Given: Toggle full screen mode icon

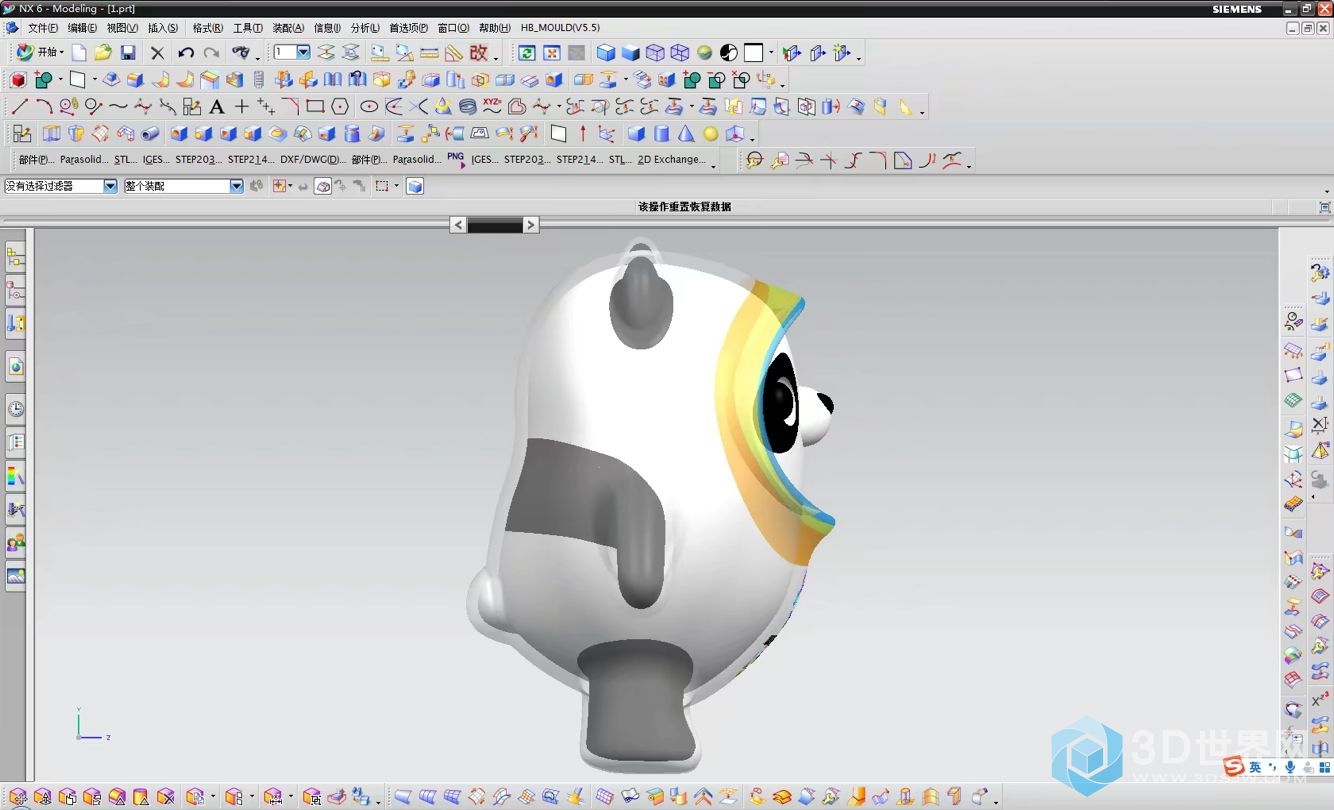Looking at the screenshot, I should point(1325,207).
